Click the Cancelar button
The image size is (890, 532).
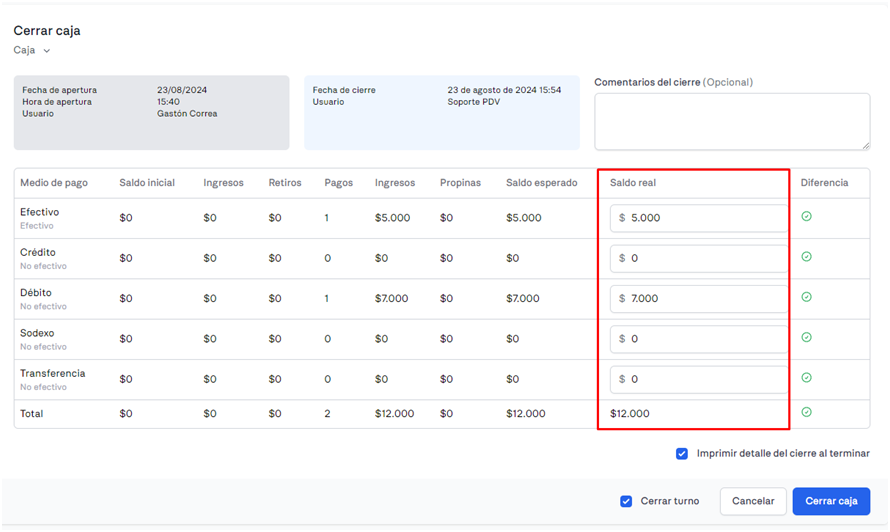click(x=753, y=501)
